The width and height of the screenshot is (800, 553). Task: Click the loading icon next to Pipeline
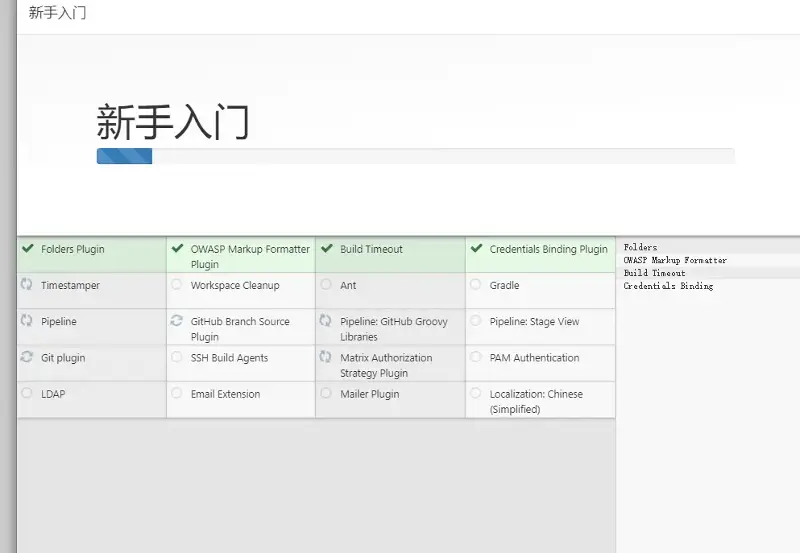[27, 320]
